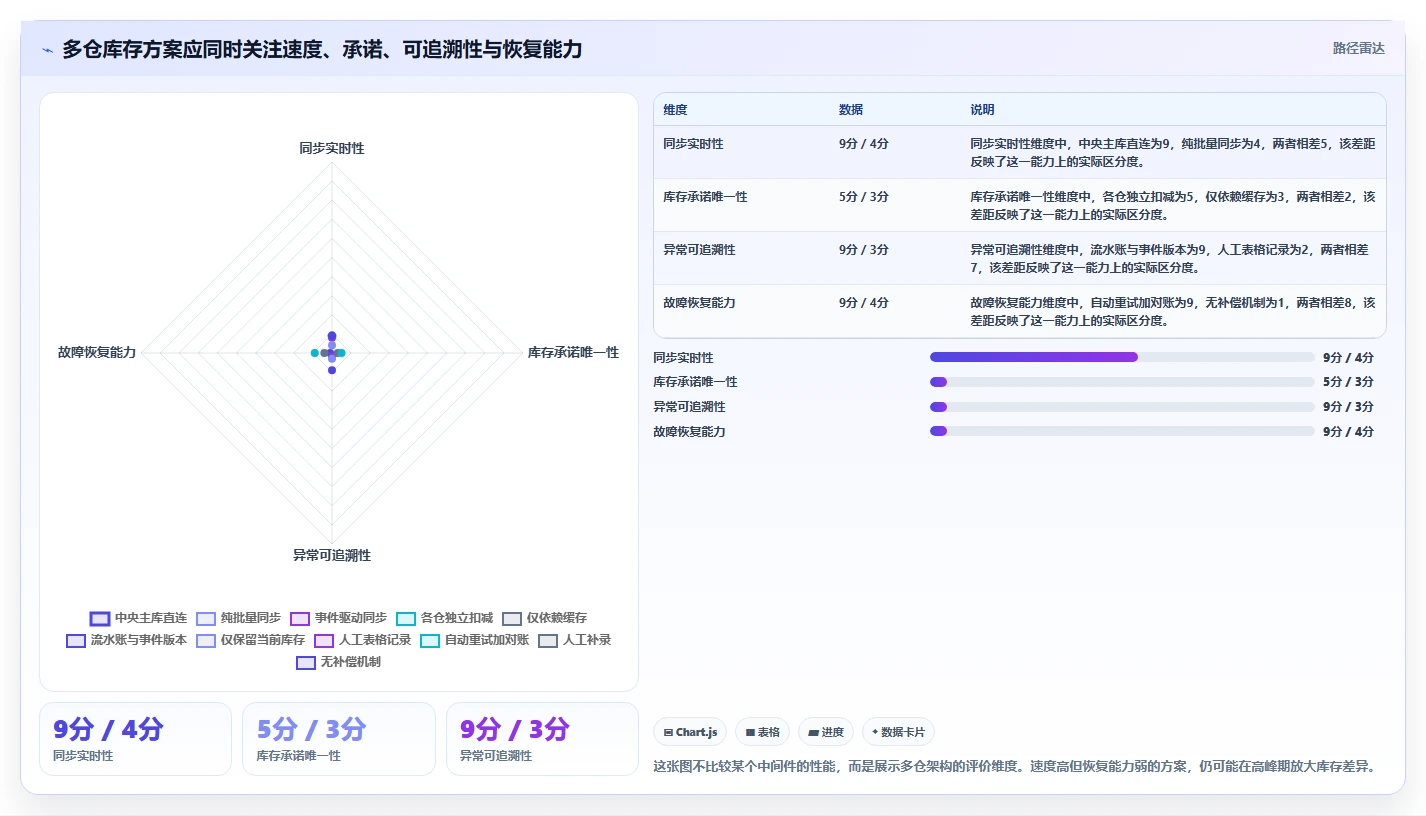Toggle the 纯批量同步 legend entry
This screenshot has height=816, width=1426.
tap(238, 618)
